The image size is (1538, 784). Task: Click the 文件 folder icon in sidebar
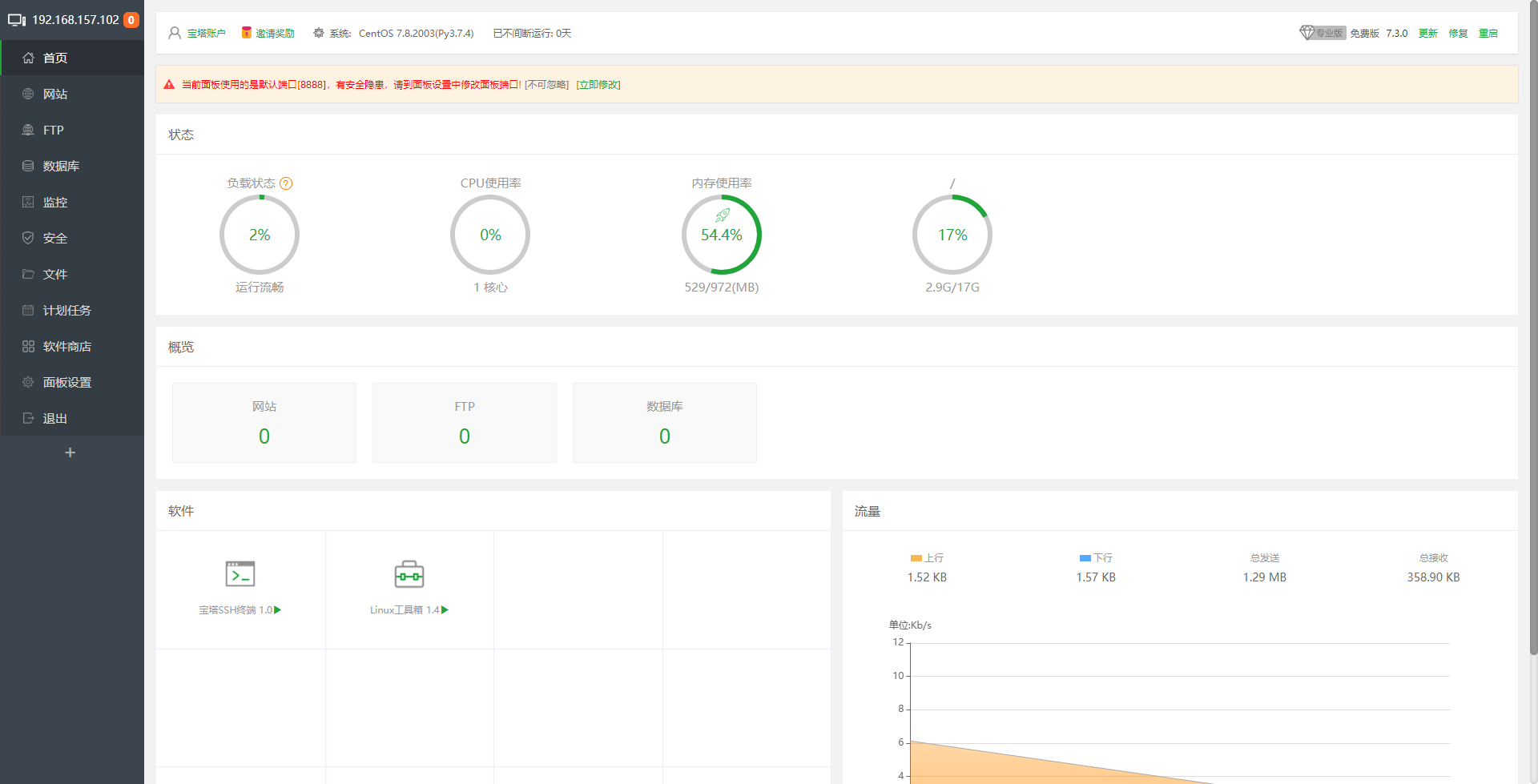tap(28, 274)
